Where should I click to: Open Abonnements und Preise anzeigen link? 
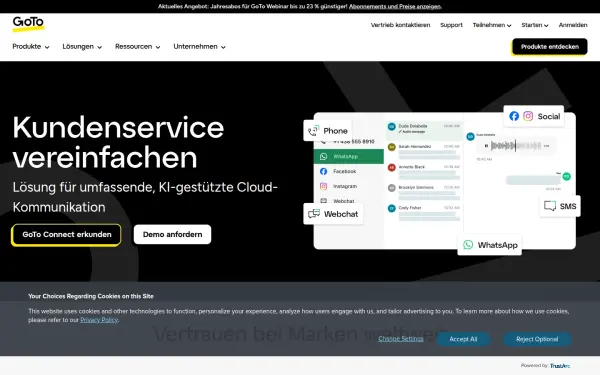click(395, 7)
